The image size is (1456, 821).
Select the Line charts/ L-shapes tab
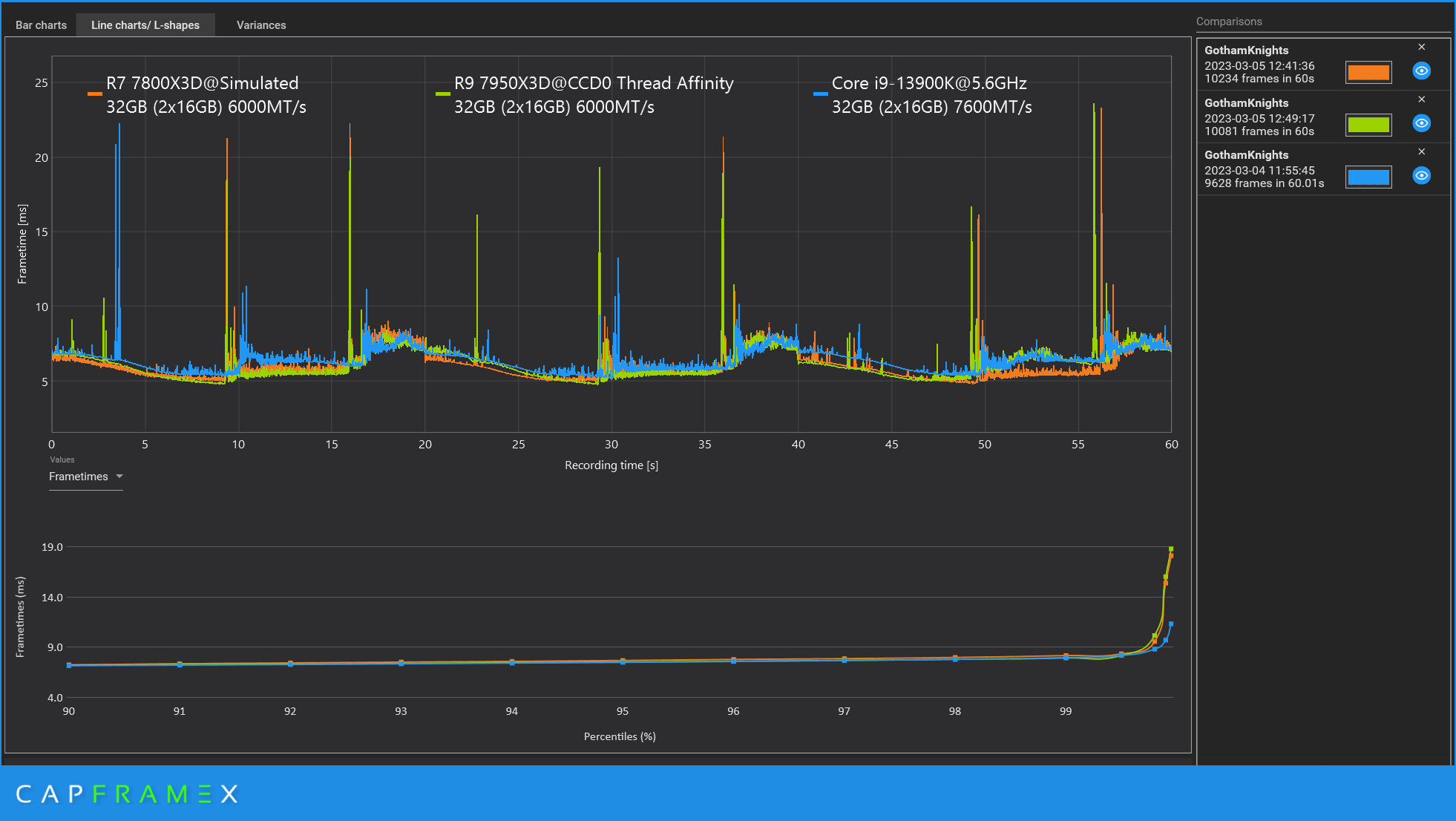point(145,25)
